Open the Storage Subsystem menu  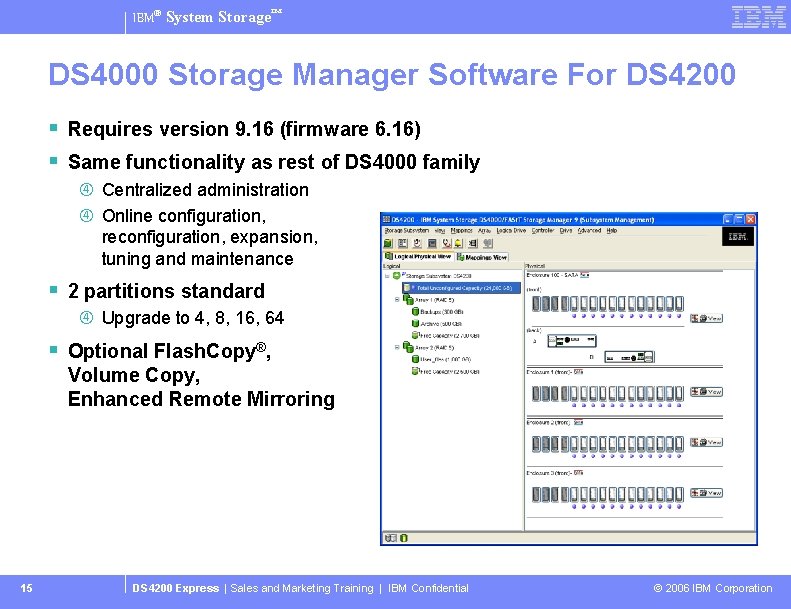[x=407, y=231]
